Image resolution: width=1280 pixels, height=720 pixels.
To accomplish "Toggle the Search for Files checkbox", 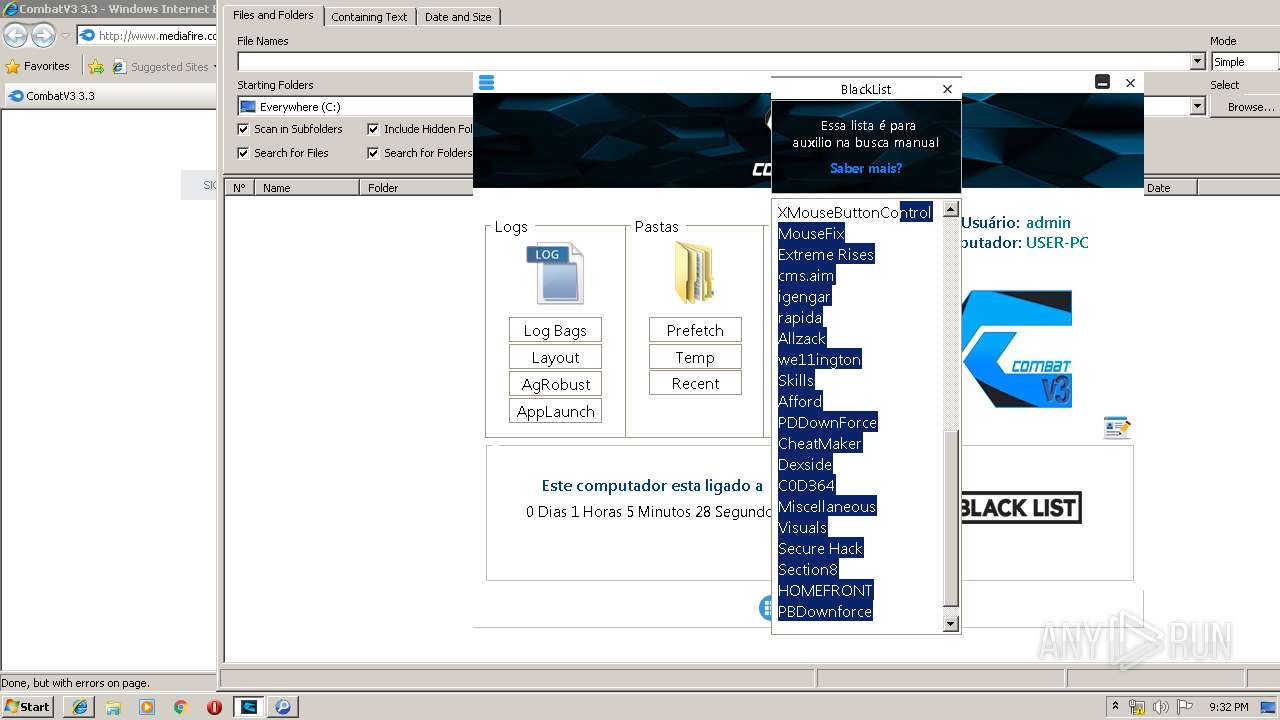I will tap(243, 153).
